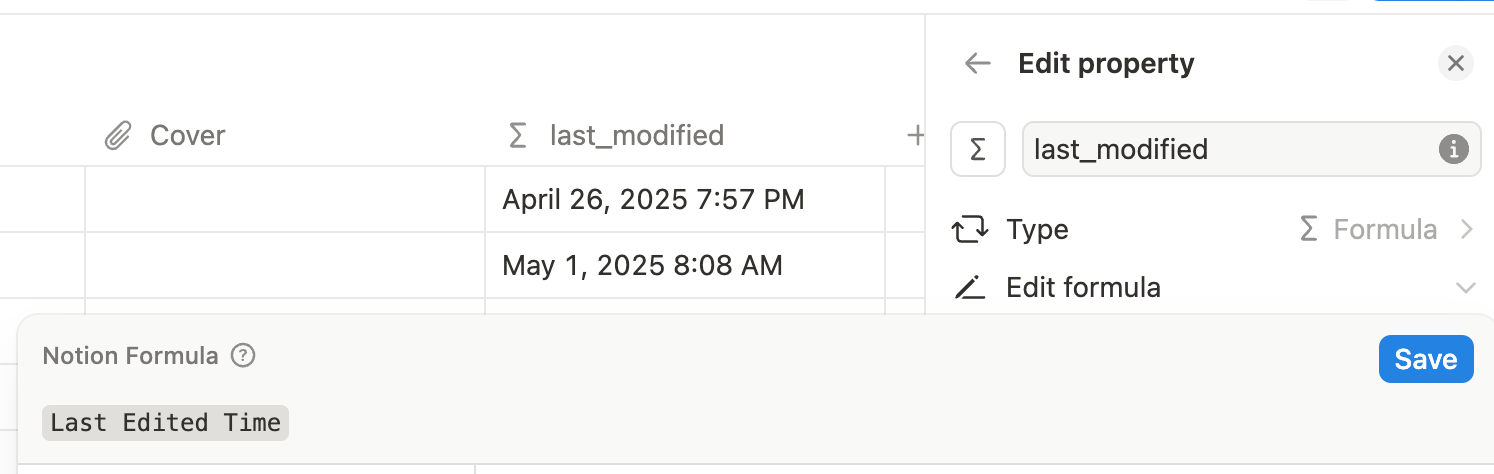This screenshot has width=1494, height=474.
Task: Open Notion Formula help question mark
Action: coord(243,355)
